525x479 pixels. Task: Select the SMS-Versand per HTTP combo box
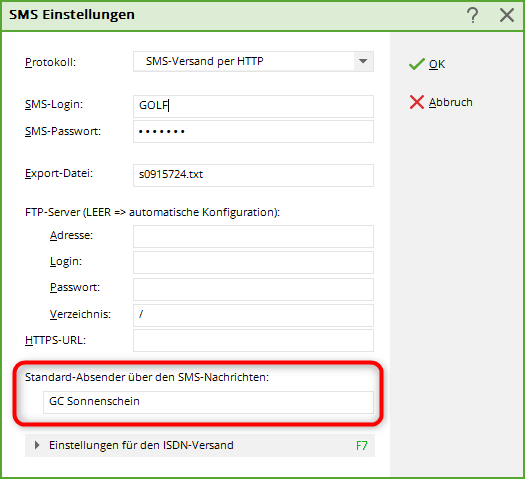pos(253,61)
